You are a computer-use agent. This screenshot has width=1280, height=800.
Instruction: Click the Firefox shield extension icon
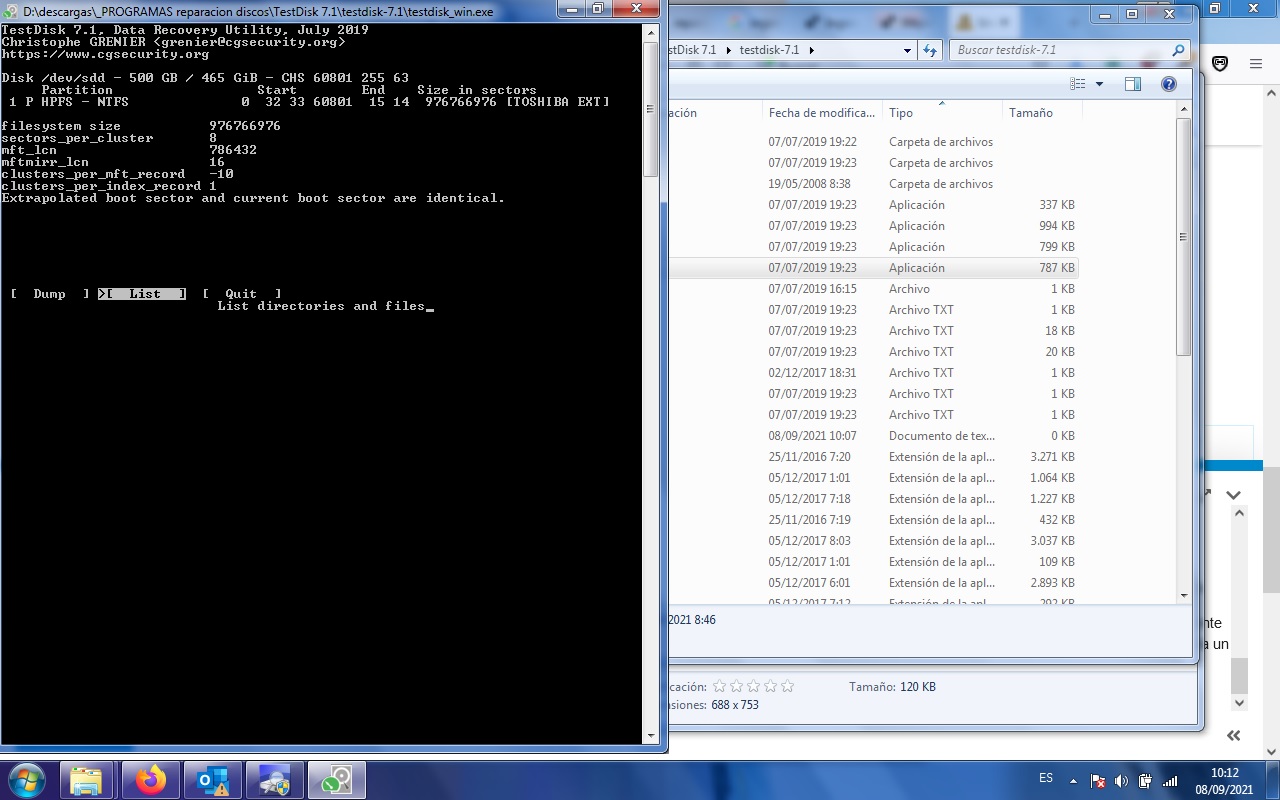point(1220,63)
